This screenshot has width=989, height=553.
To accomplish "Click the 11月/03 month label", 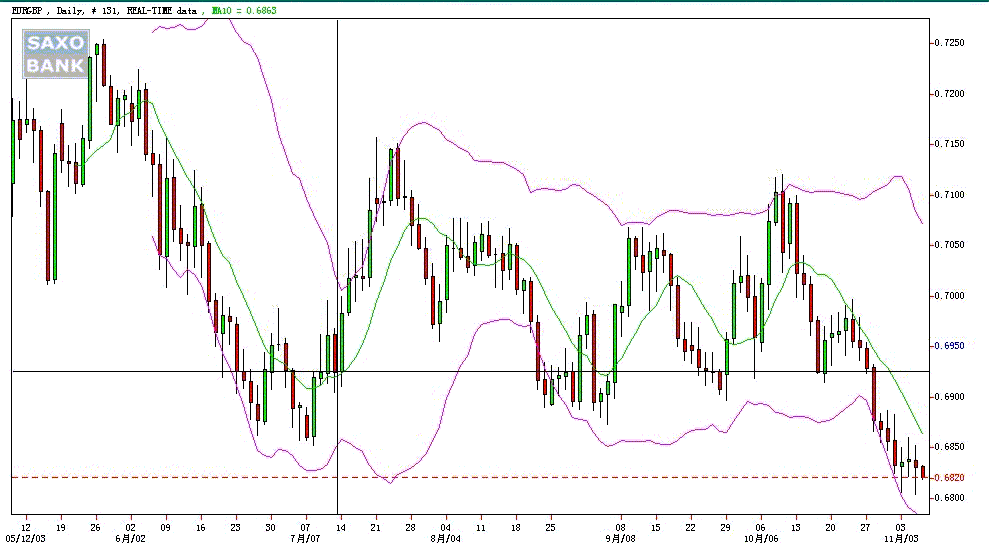I will [901, 538].
